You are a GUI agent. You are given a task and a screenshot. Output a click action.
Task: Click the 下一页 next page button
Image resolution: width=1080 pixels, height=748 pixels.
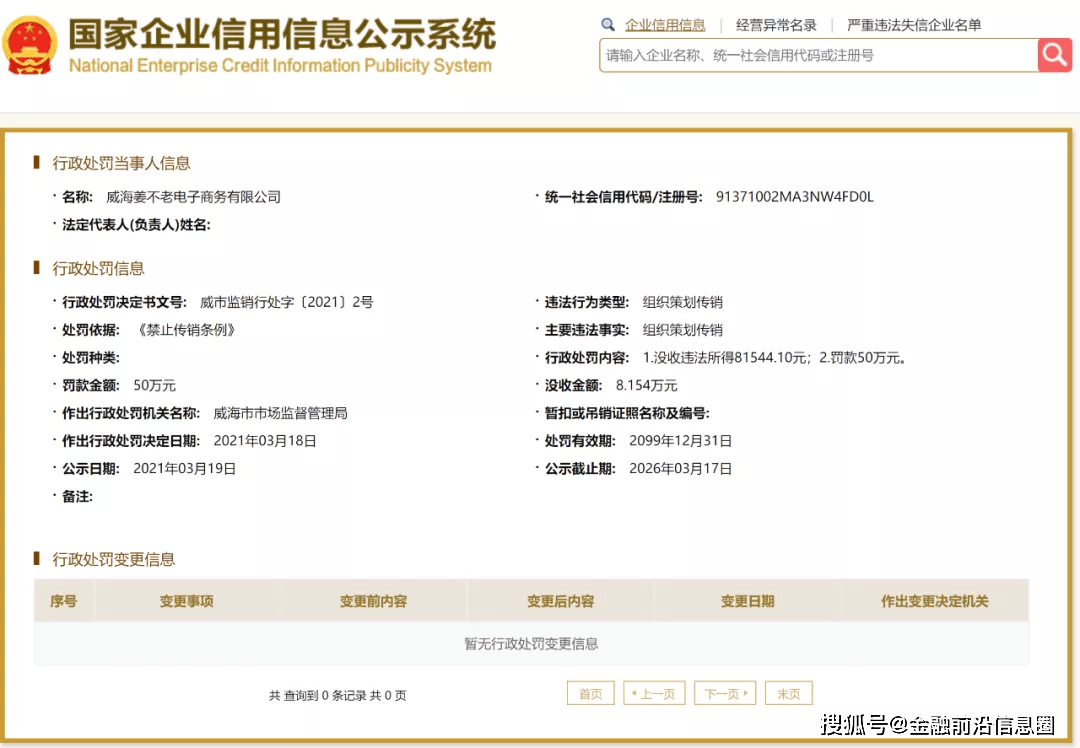725,693
